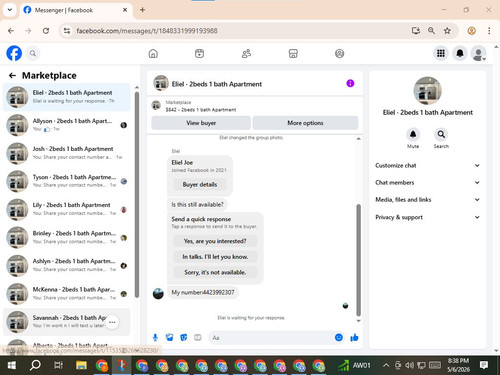The image size is (500, 375).
Task: Open the Windows Task View icon
Action: (x=58, y=366)
